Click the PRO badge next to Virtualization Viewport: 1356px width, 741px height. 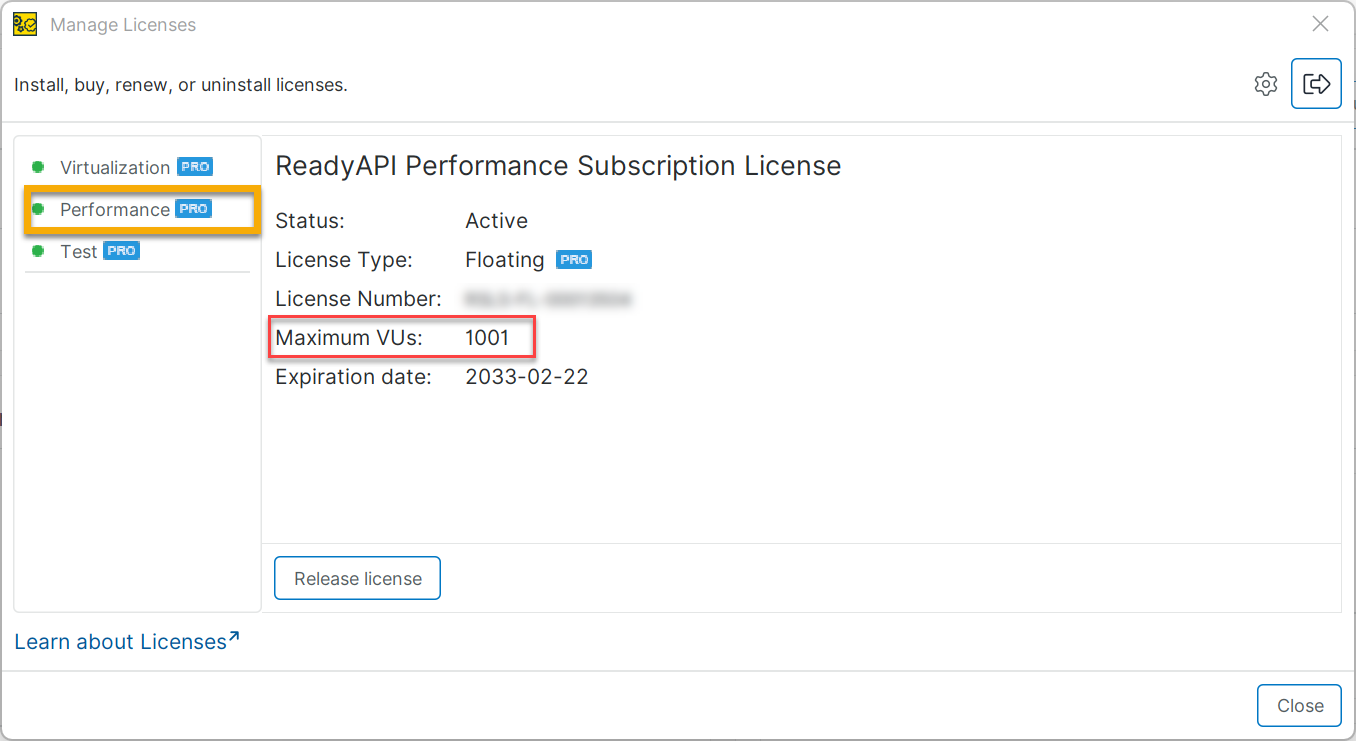[195, 167]
